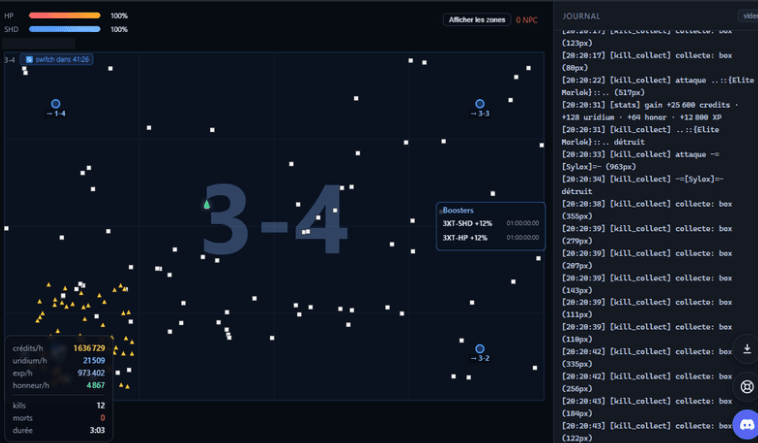Click the morts count 0
The image size is (758, 443).
click(x=102, y=418)
